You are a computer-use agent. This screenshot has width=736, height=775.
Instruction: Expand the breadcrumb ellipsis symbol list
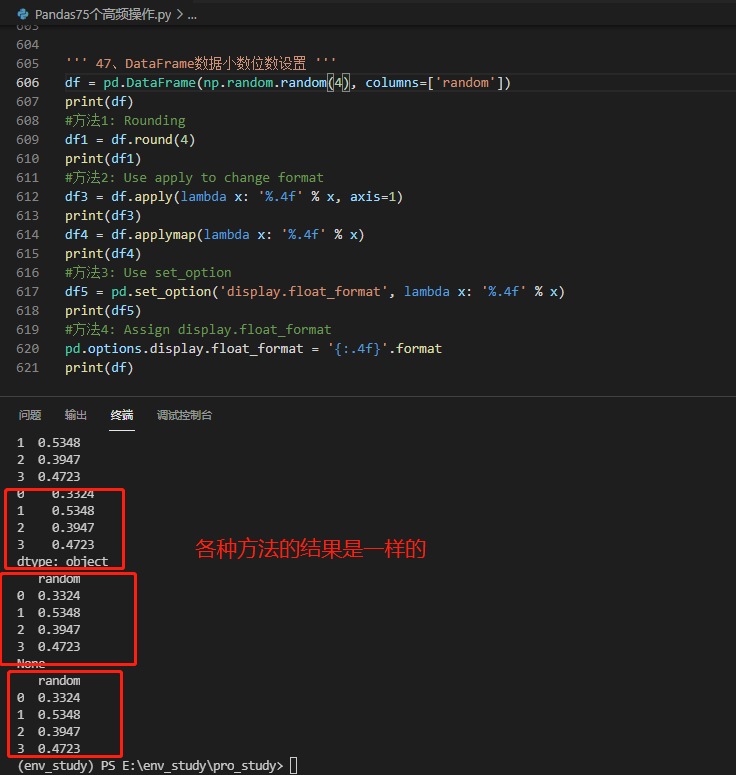click(x=192, y=15)
